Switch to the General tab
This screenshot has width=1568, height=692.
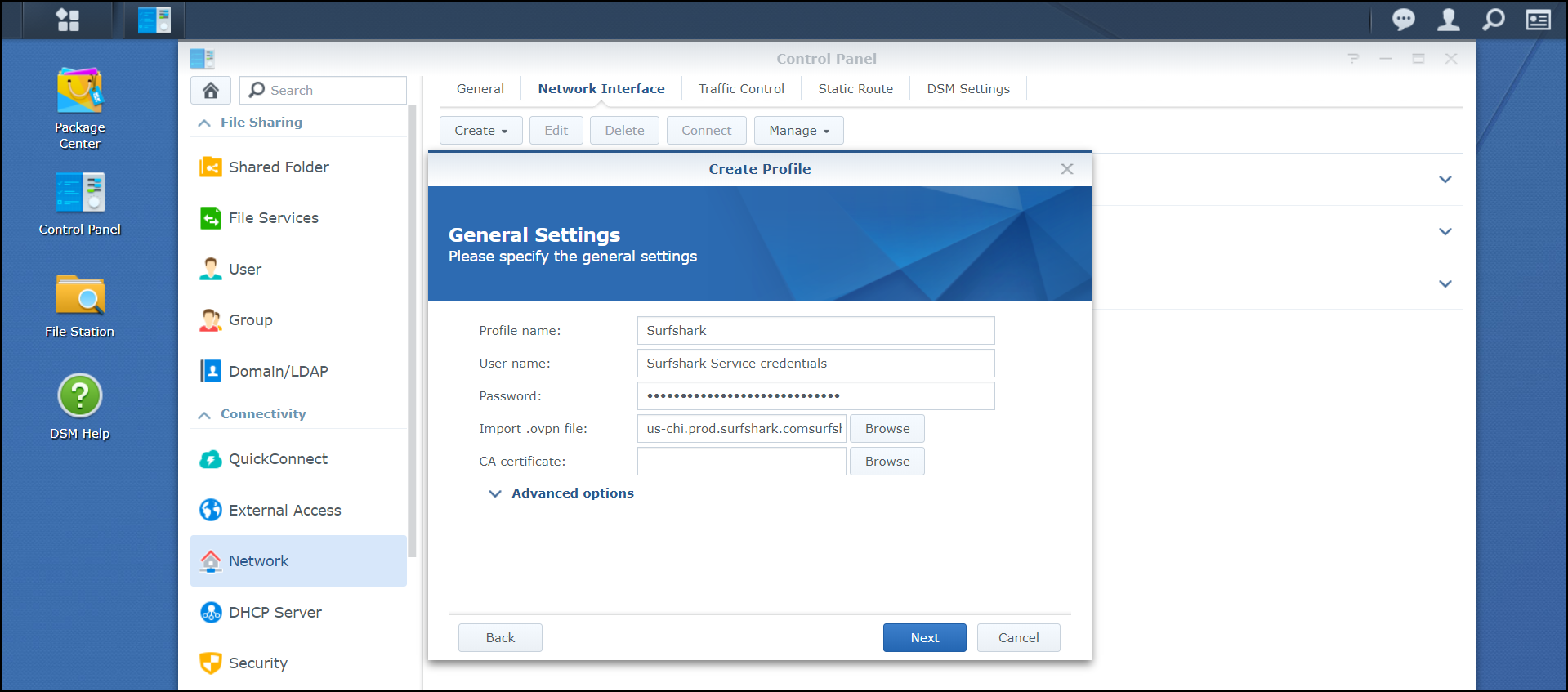click(x=480, y=89)
